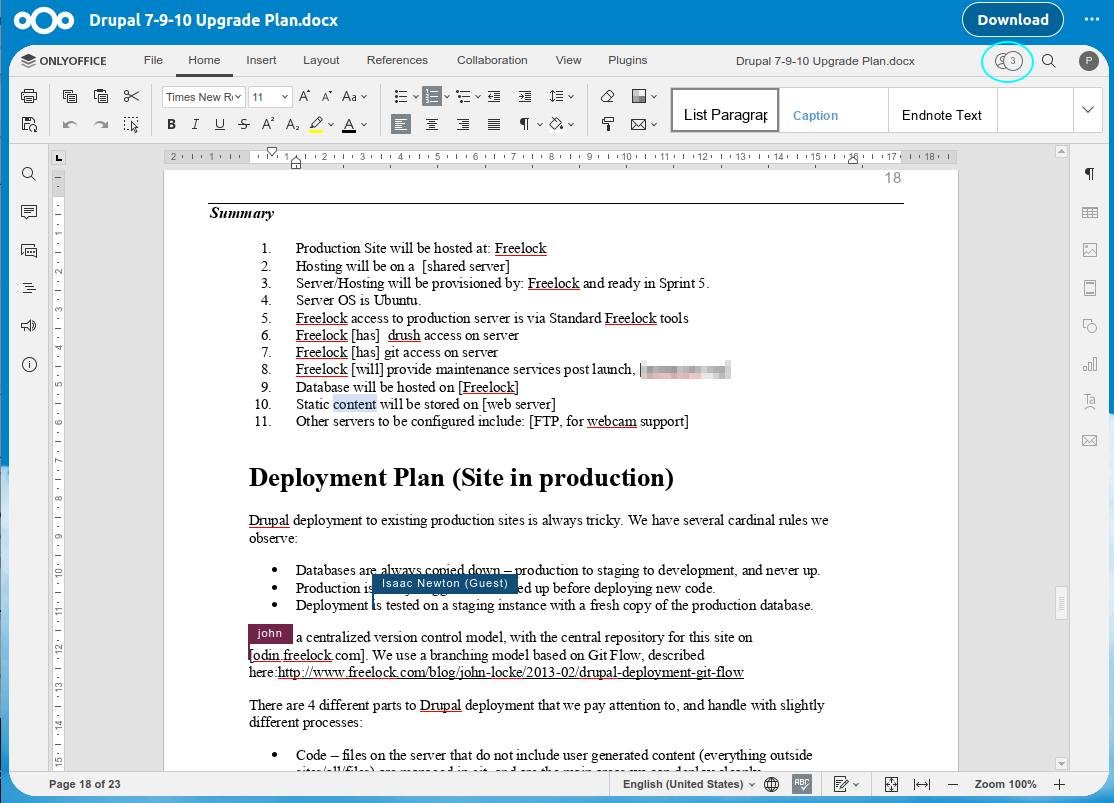
Task: Open image settings in right sidebar
Action: pyautogui.click(x=1090, y=250)
